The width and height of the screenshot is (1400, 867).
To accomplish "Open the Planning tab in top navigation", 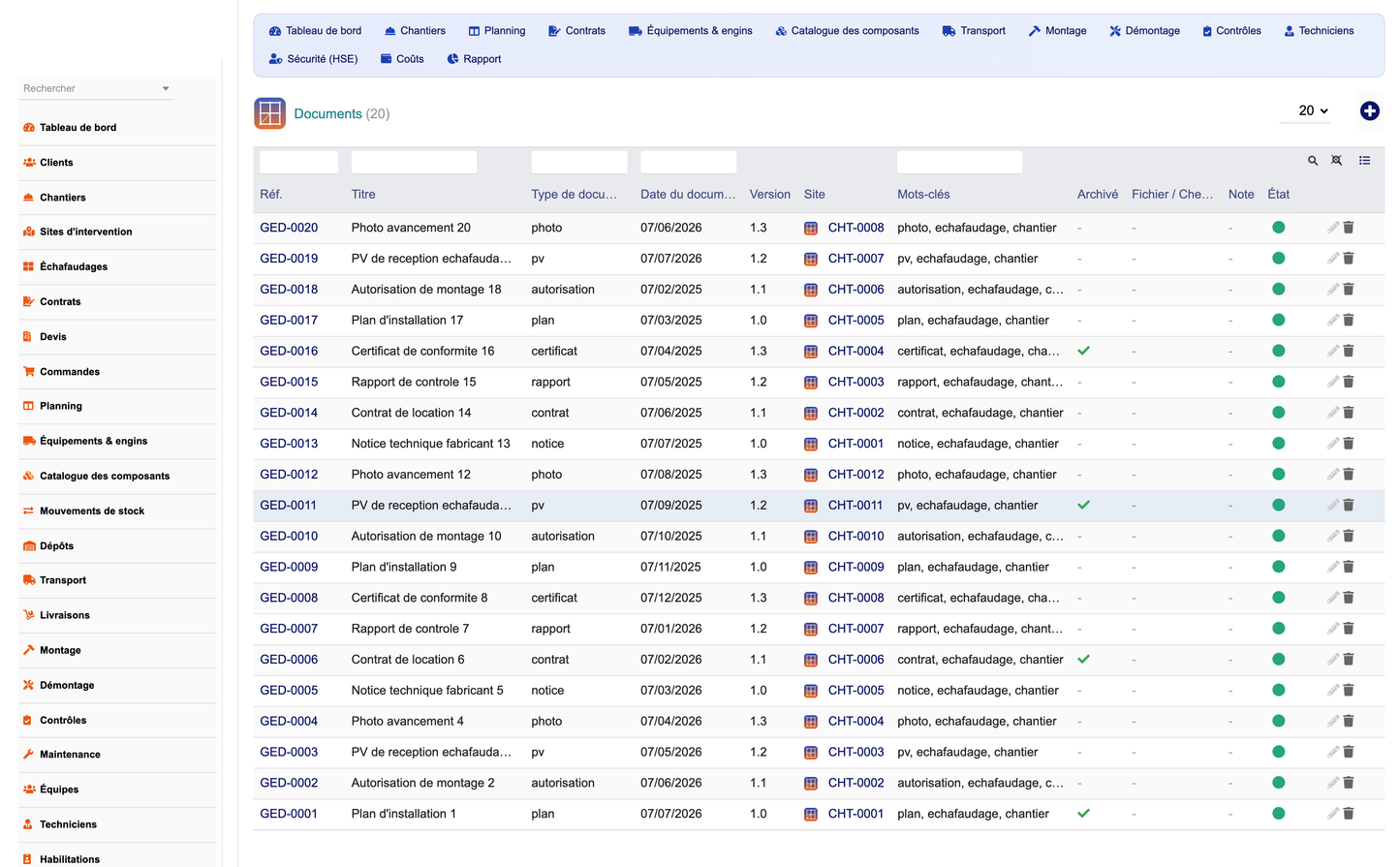I will [497, 31].
